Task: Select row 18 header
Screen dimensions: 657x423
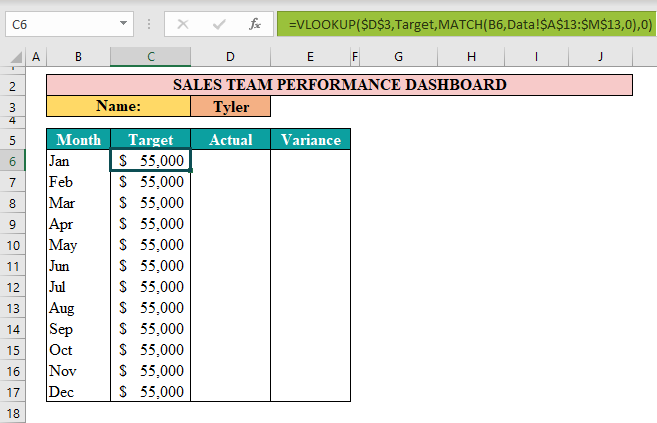Action: pos(13,413)
